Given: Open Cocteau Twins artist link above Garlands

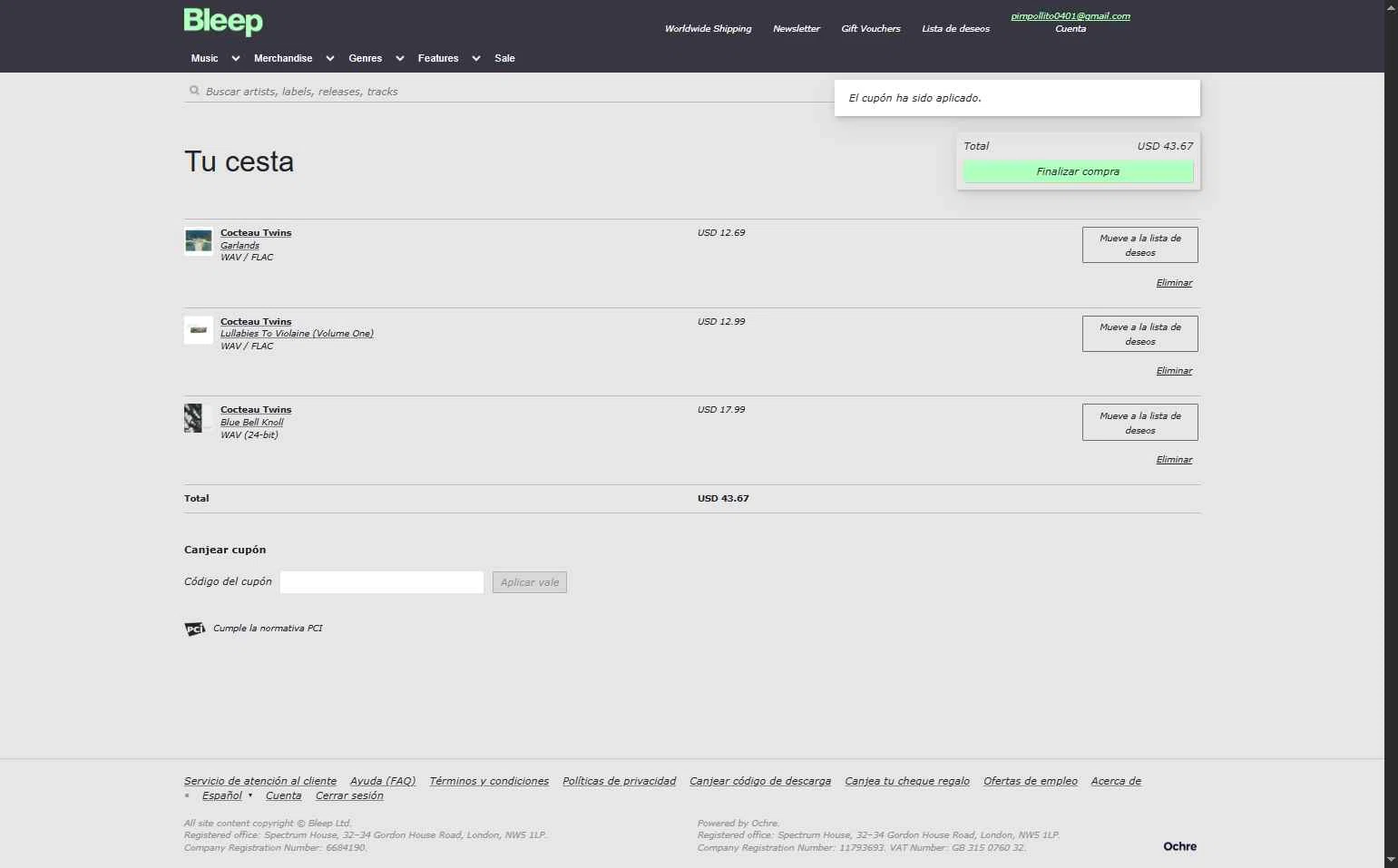Looking at the screenshot, I should pyautogui.click(x=256, y=233).
